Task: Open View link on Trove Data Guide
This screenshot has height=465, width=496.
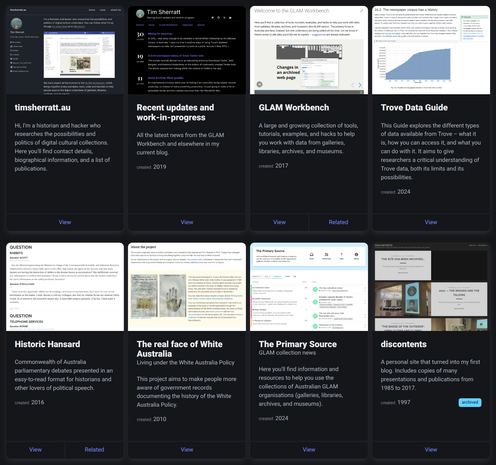Action: 431,222
